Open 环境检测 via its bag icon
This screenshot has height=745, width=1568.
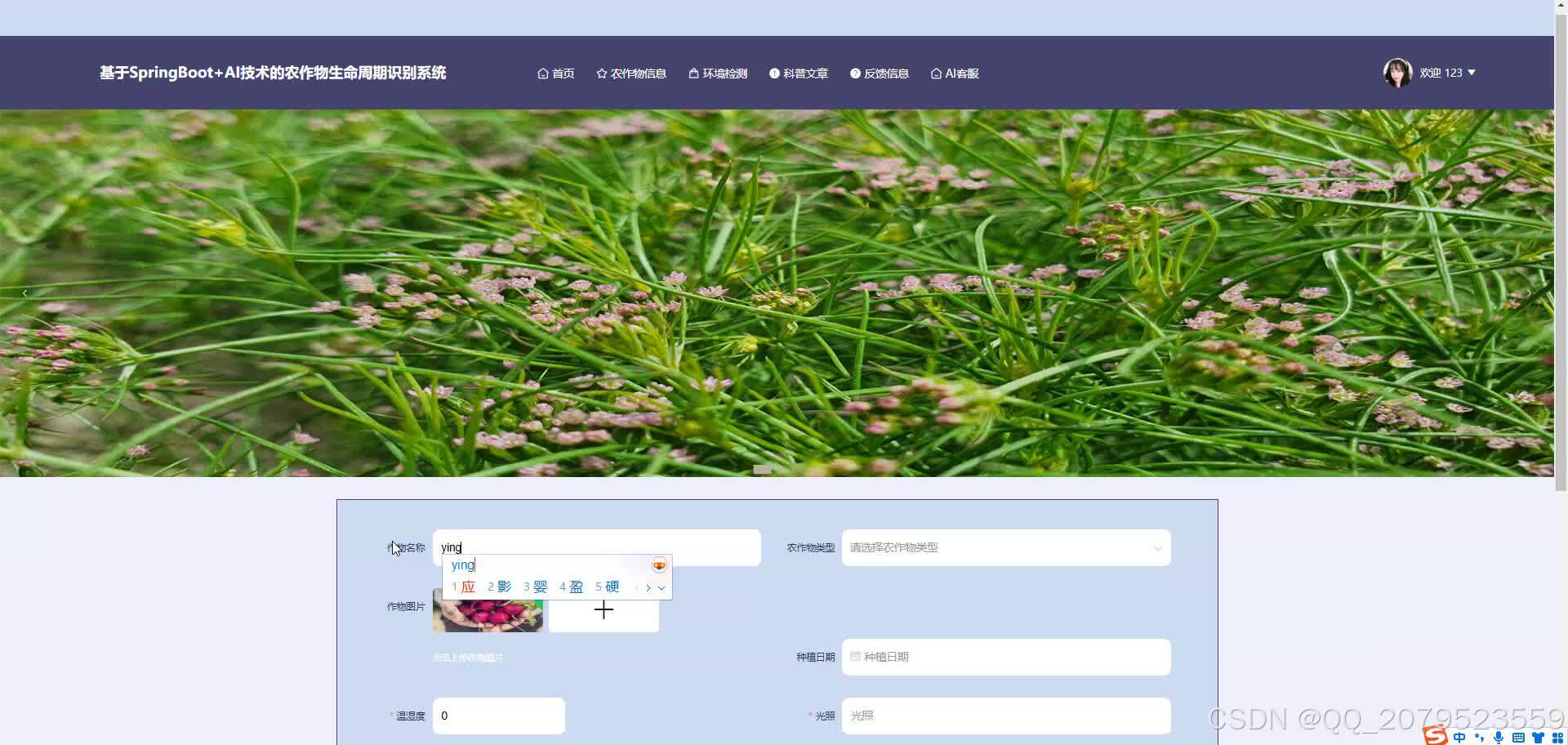point(693,73)
